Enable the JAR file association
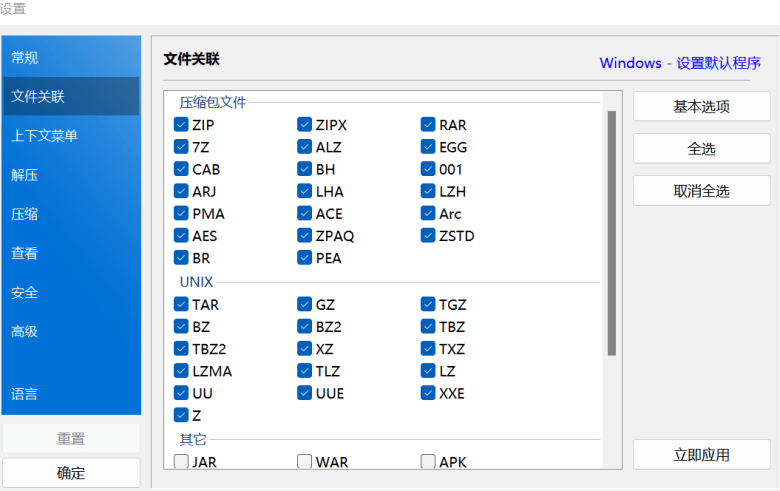 click(x=181, y=461)
